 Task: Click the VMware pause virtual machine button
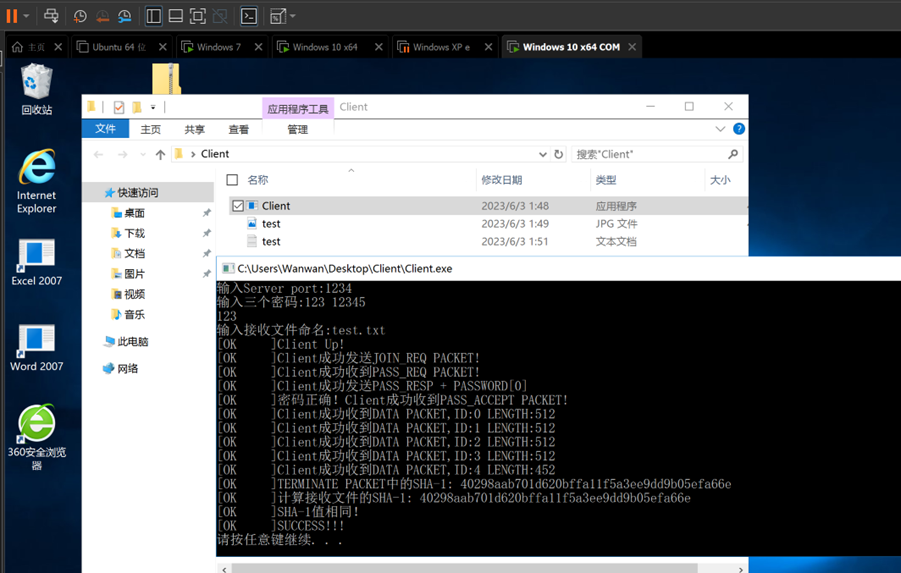(12, 16)
